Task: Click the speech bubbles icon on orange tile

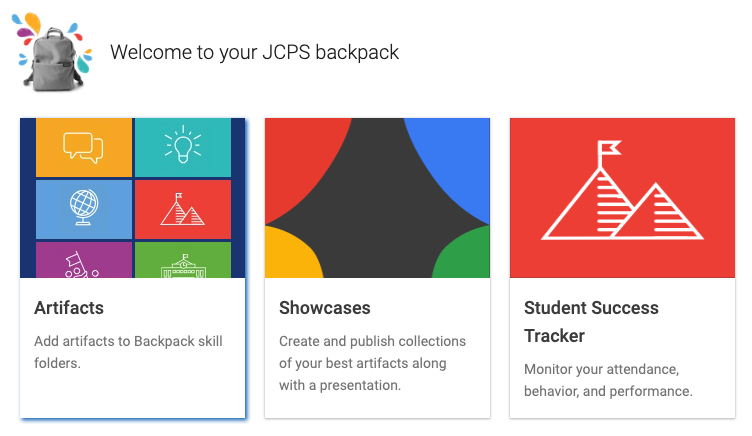Action: pos(84,146)
